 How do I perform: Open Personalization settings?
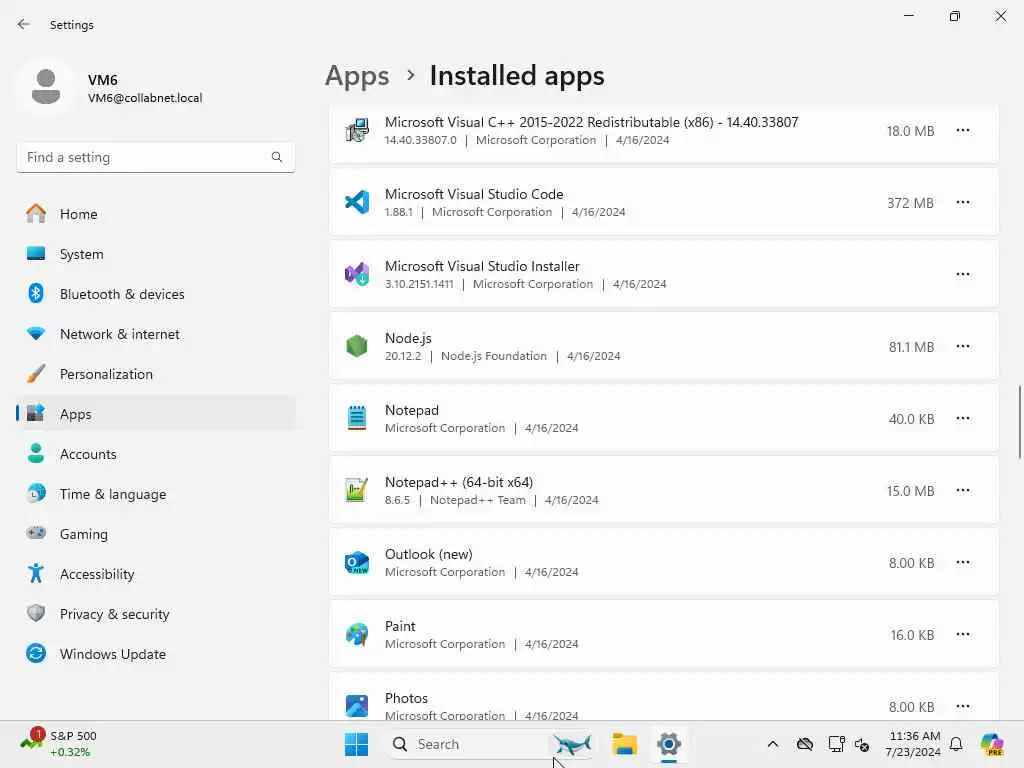(155, 374)
